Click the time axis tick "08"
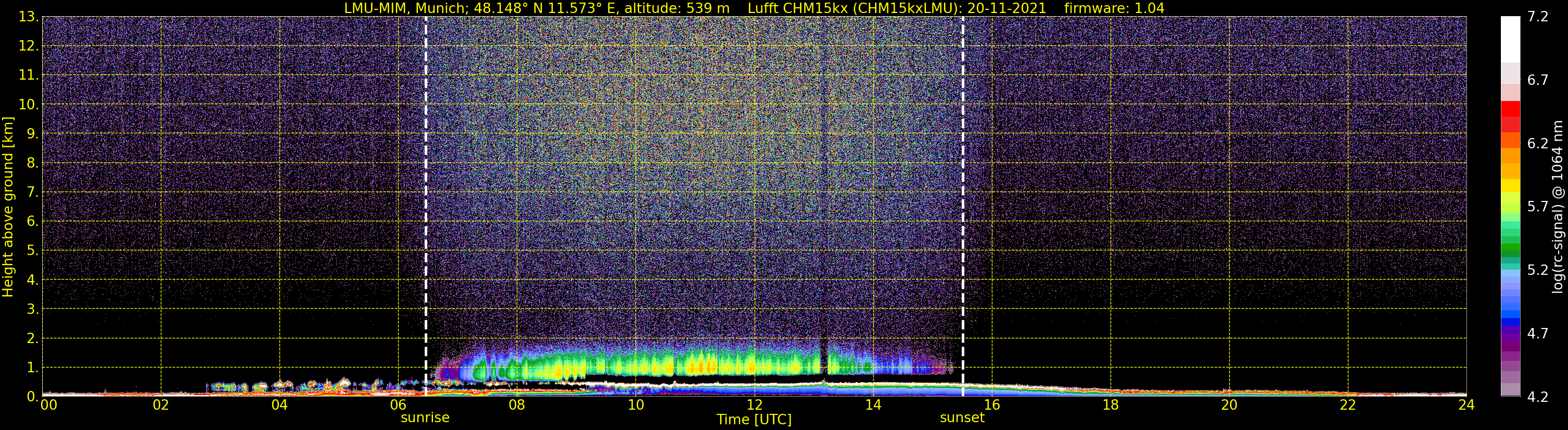Viewport: 1568px width, 430px height. coord(517,405)
